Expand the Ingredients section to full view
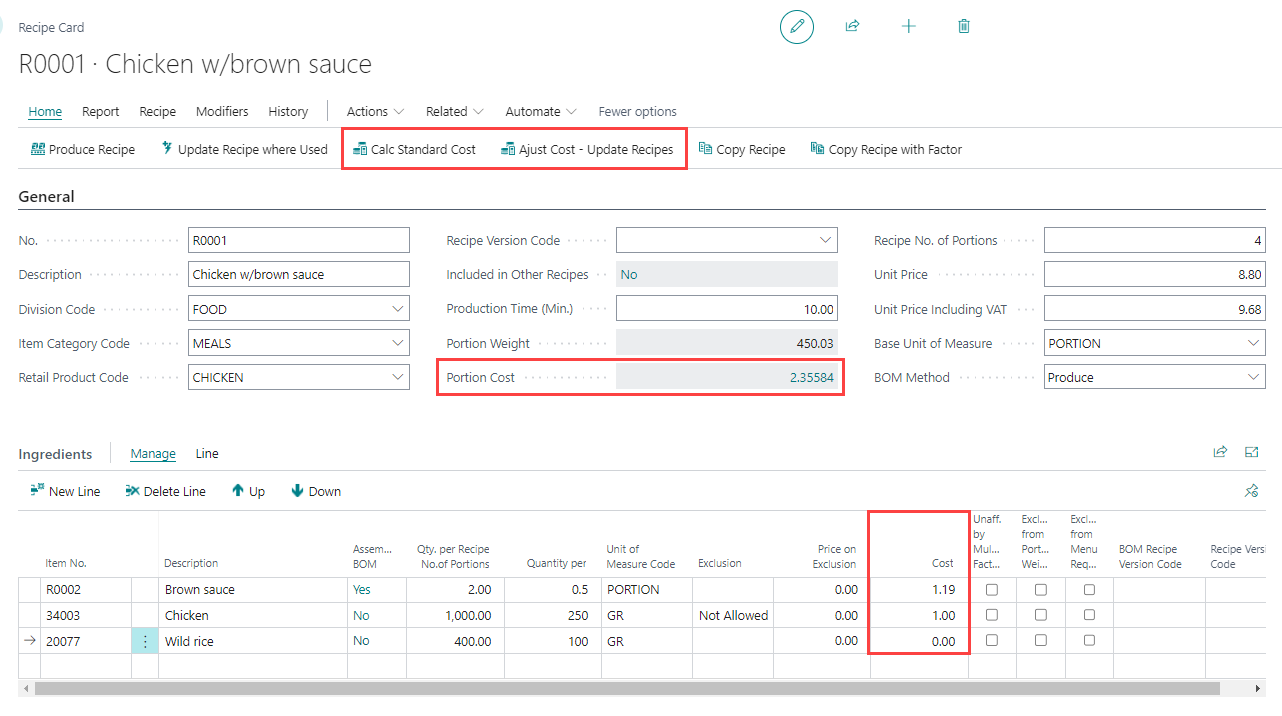This screenshot has height=716, width=1282. coord(1251,453)
